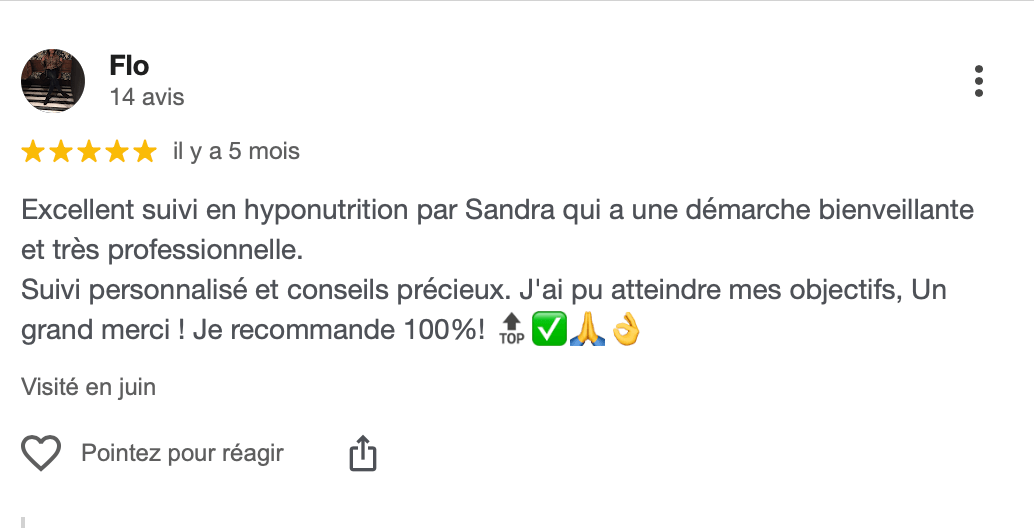The width and height of the screenshot is (1034, 528).
Task: Open Flo's profile picture
Action: [x=53, y=81]
